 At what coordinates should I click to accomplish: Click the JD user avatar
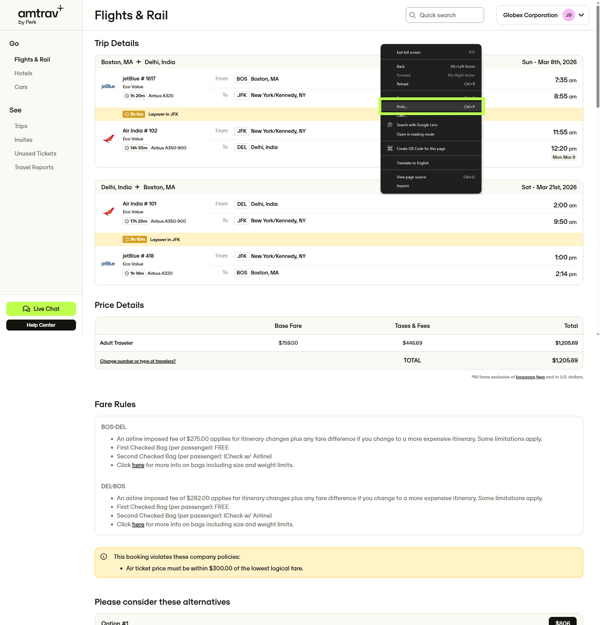tap(569, 15)
